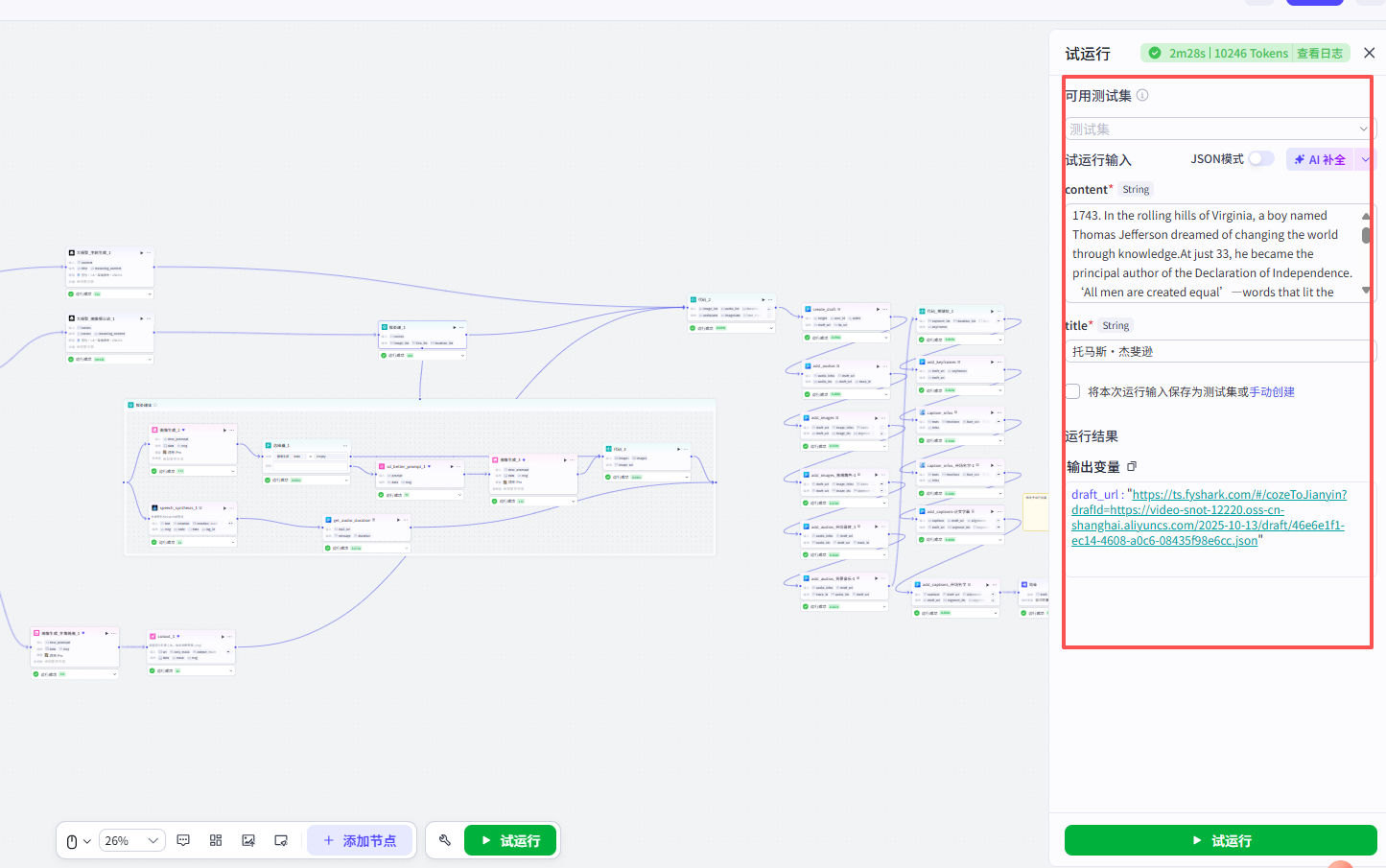Click the title input field with 托马斯·杰斐逊
The image size is (1386, 868).
(x=1219, y=351)
